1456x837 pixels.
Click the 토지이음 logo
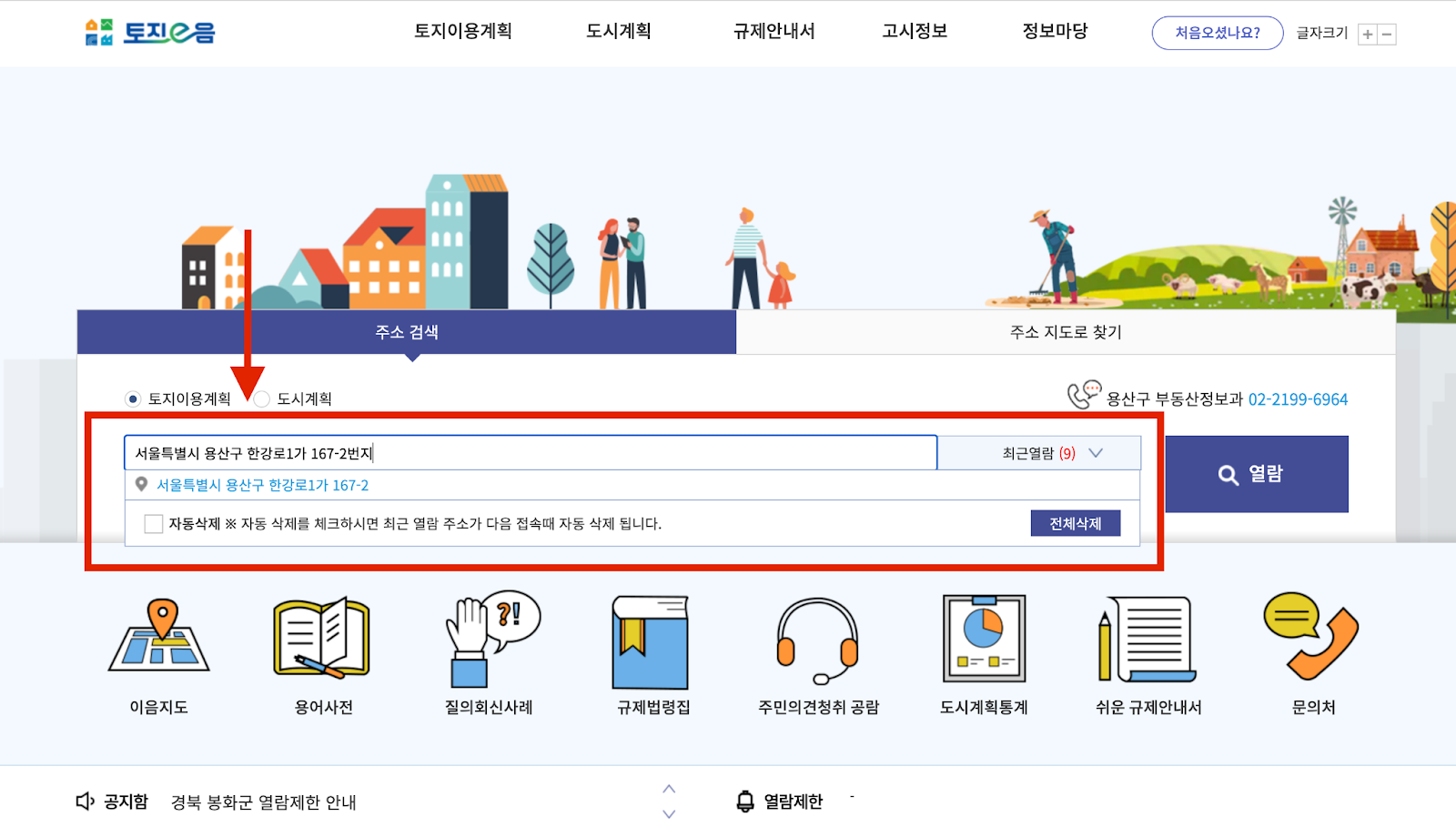click(150, 32)
